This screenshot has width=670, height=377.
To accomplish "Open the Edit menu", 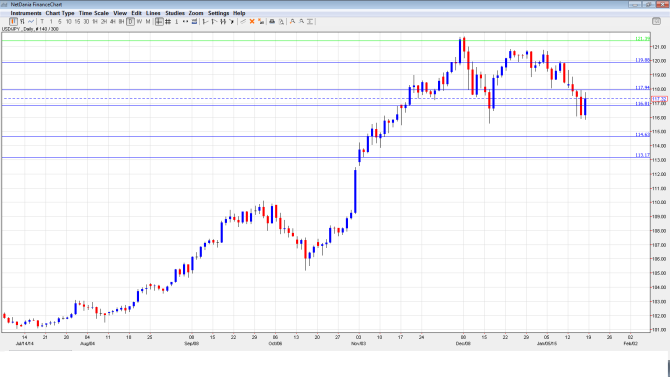I will [136, 13].
